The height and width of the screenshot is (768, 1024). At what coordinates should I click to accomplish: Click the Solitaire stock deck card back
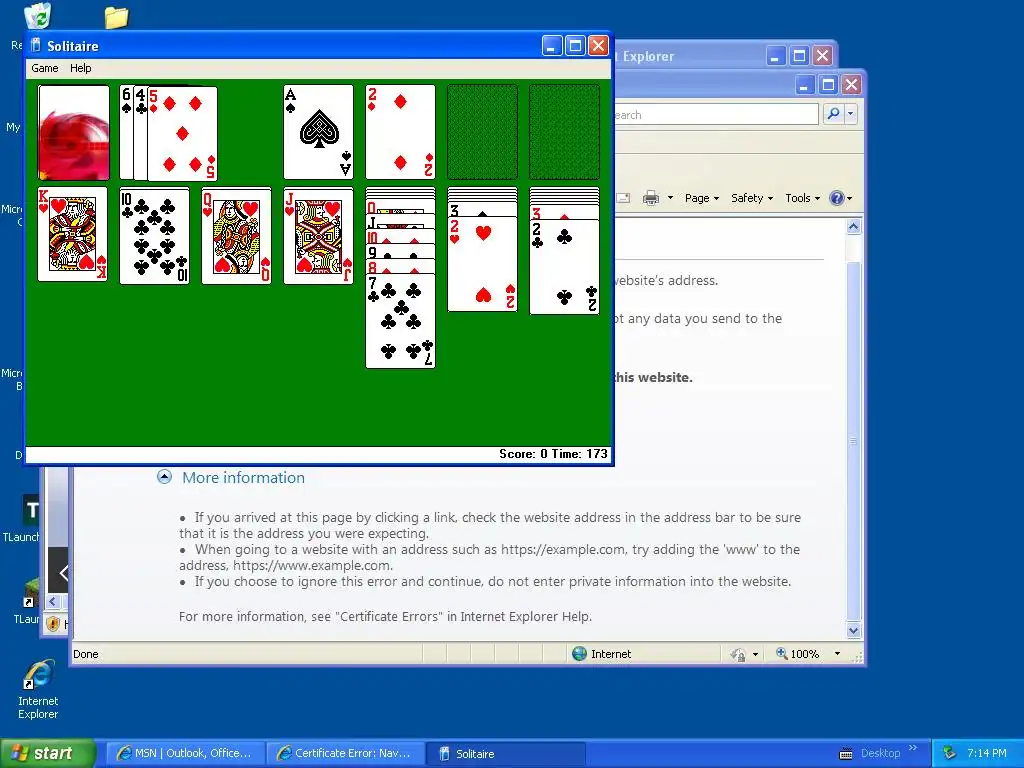click(x=74, y=133)
